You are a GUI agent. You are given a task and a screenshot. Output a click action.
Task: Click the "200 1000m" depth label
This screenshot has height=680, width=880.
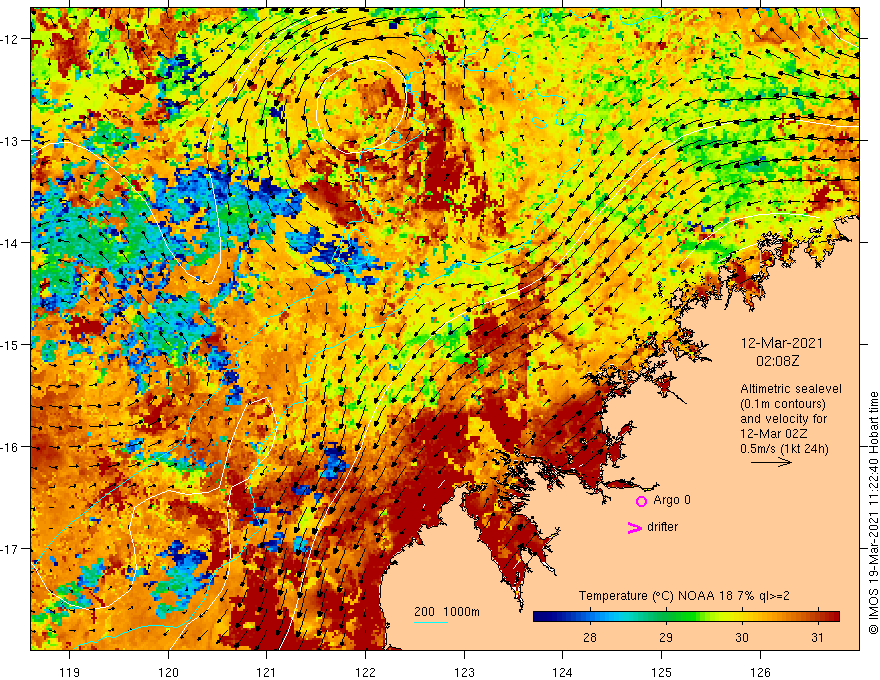(447, 612)
